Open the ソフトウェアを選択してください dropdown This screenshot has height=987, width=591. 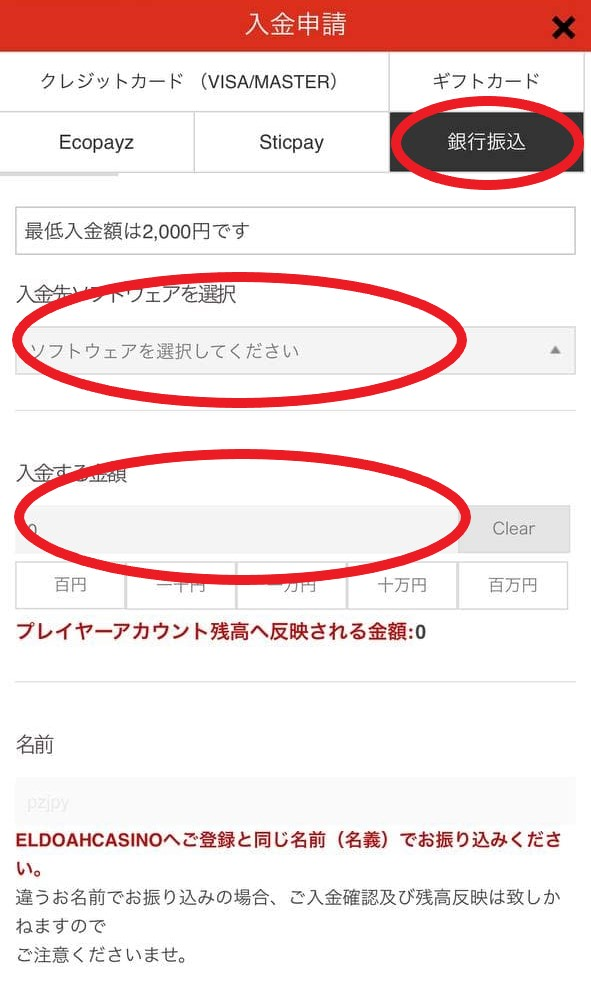pos(295,351)
